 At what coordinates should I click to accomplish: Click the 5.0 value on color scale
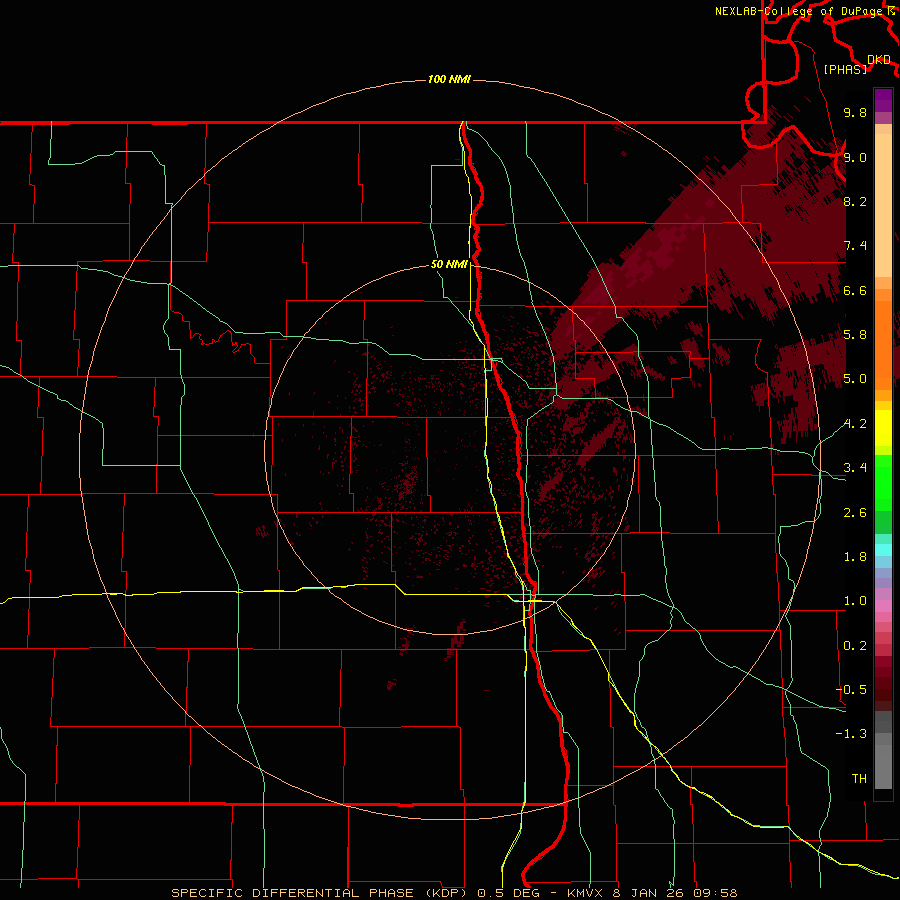[855, 379]
